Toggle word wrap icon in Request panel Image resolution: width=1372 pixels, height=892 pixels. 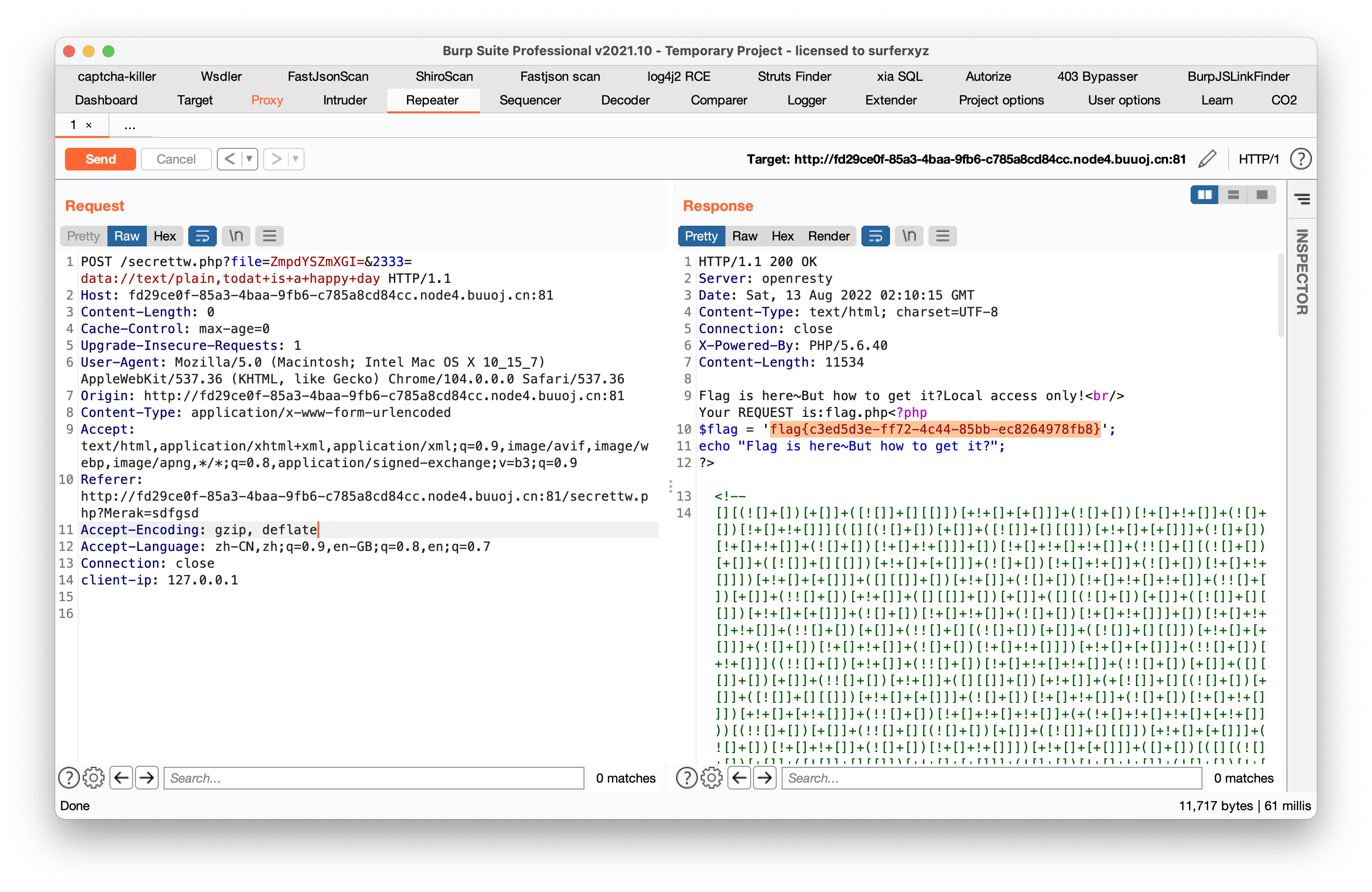pyautogui.click(x=203, y=236)
